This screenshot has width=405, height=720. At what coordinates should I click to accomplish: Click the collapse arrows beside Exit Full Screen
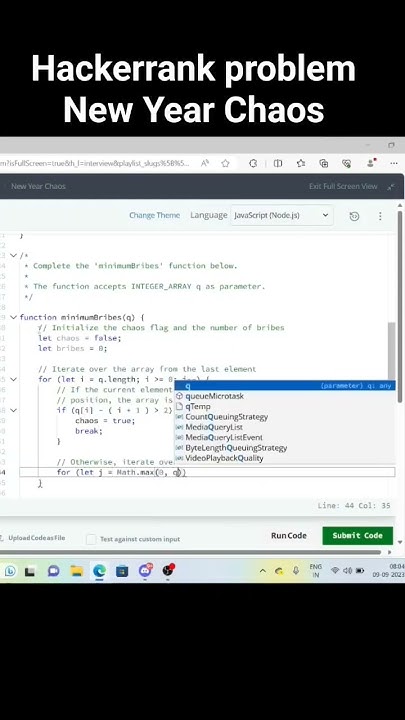tap(391, 186)
